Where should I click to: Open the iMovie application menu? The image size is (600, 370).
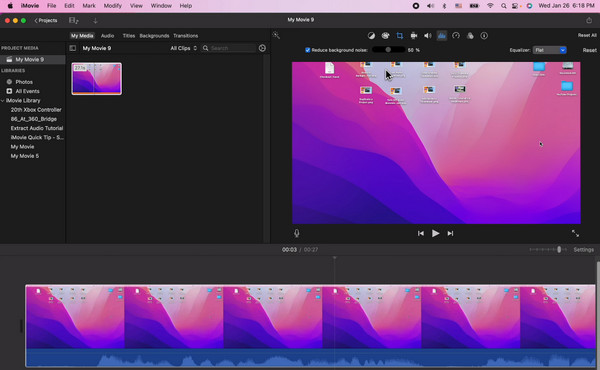(x=29, y=6)
